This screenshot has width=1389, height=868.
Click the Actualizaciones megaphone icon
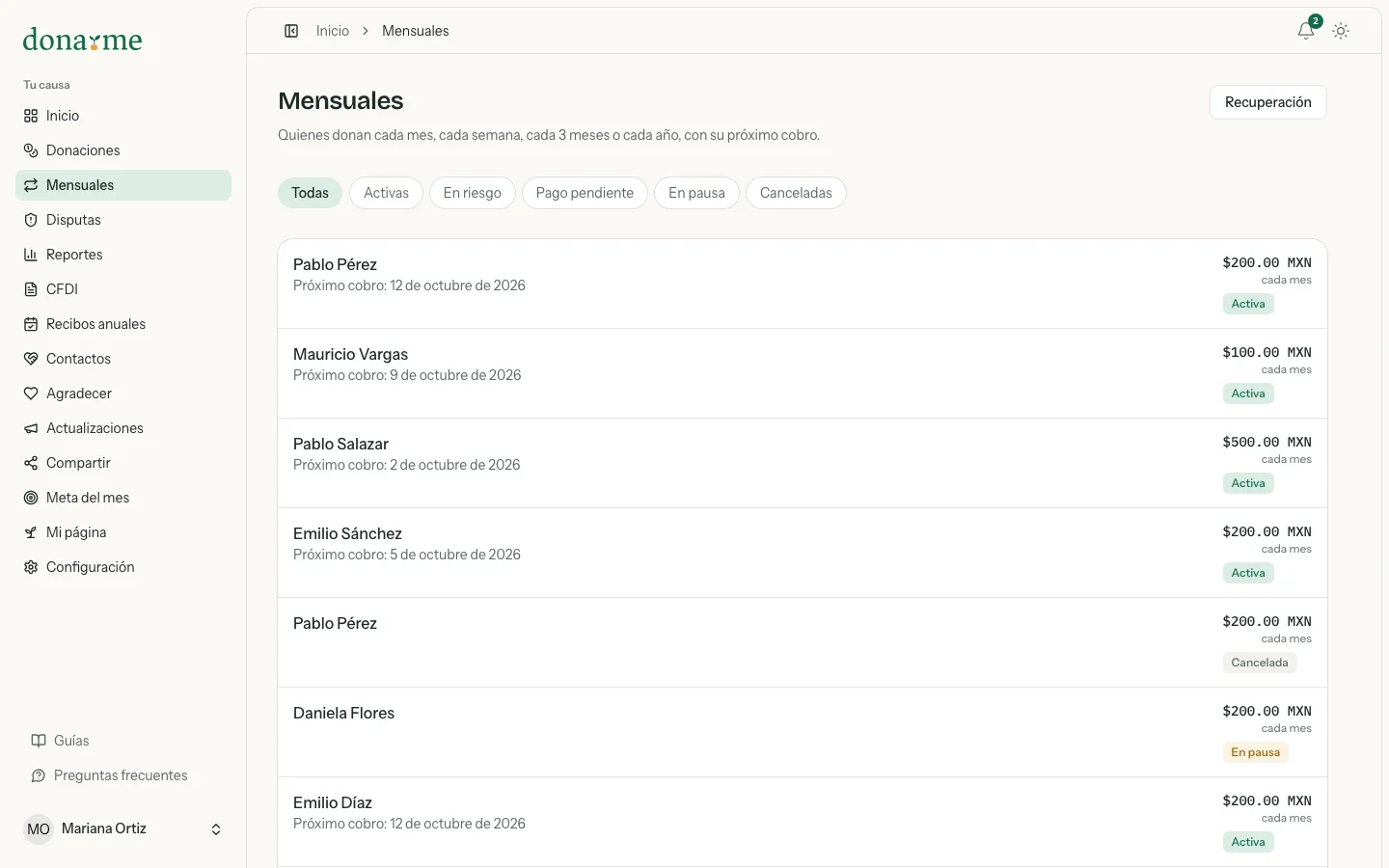[31, 428]
